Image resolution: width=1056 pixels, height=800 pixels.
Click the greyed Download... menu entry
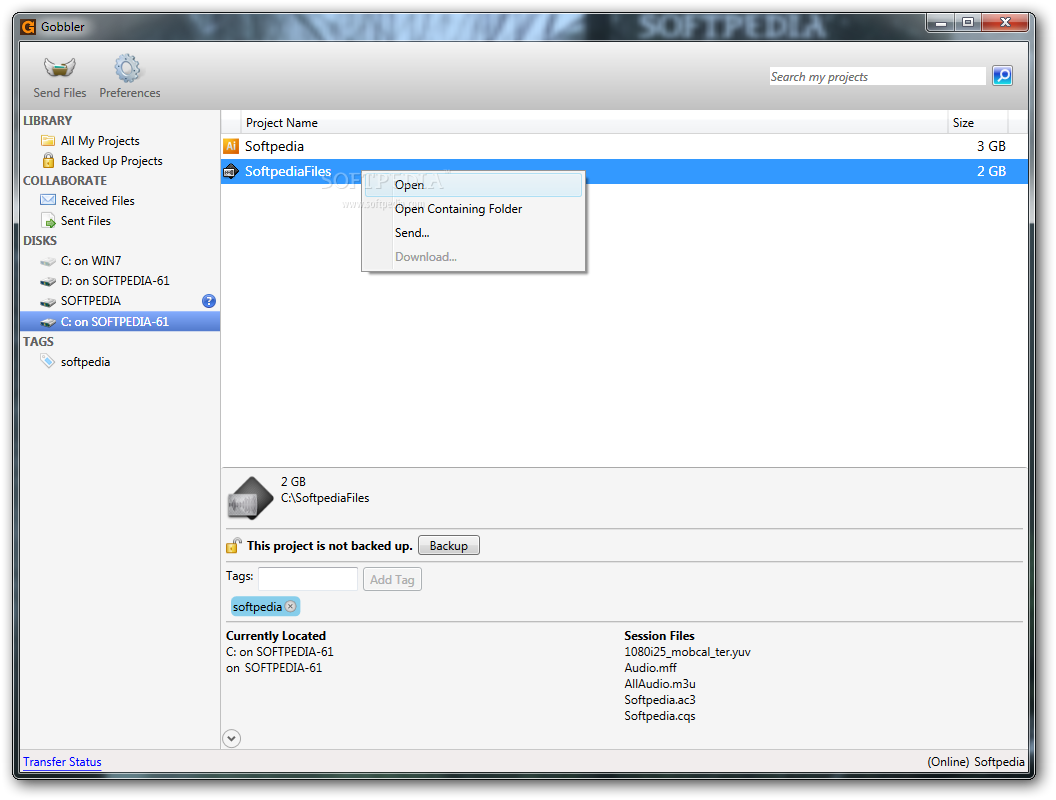tap(473, 257)
